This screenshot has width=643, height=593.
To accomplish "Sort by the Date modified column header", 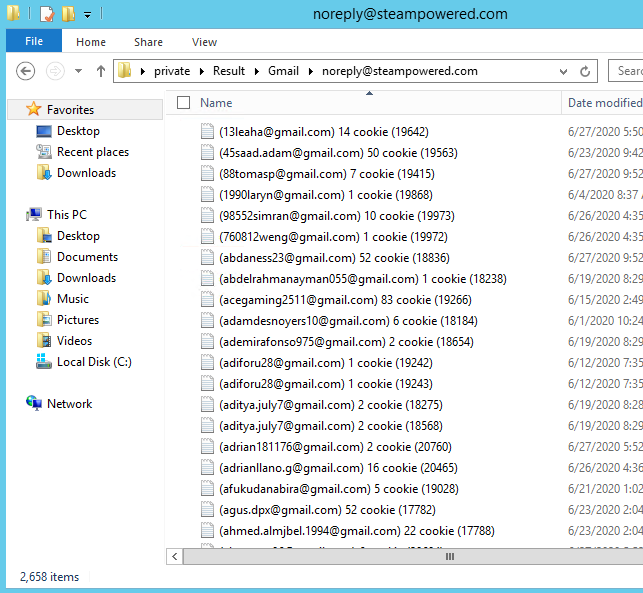I will coord(604,103).
